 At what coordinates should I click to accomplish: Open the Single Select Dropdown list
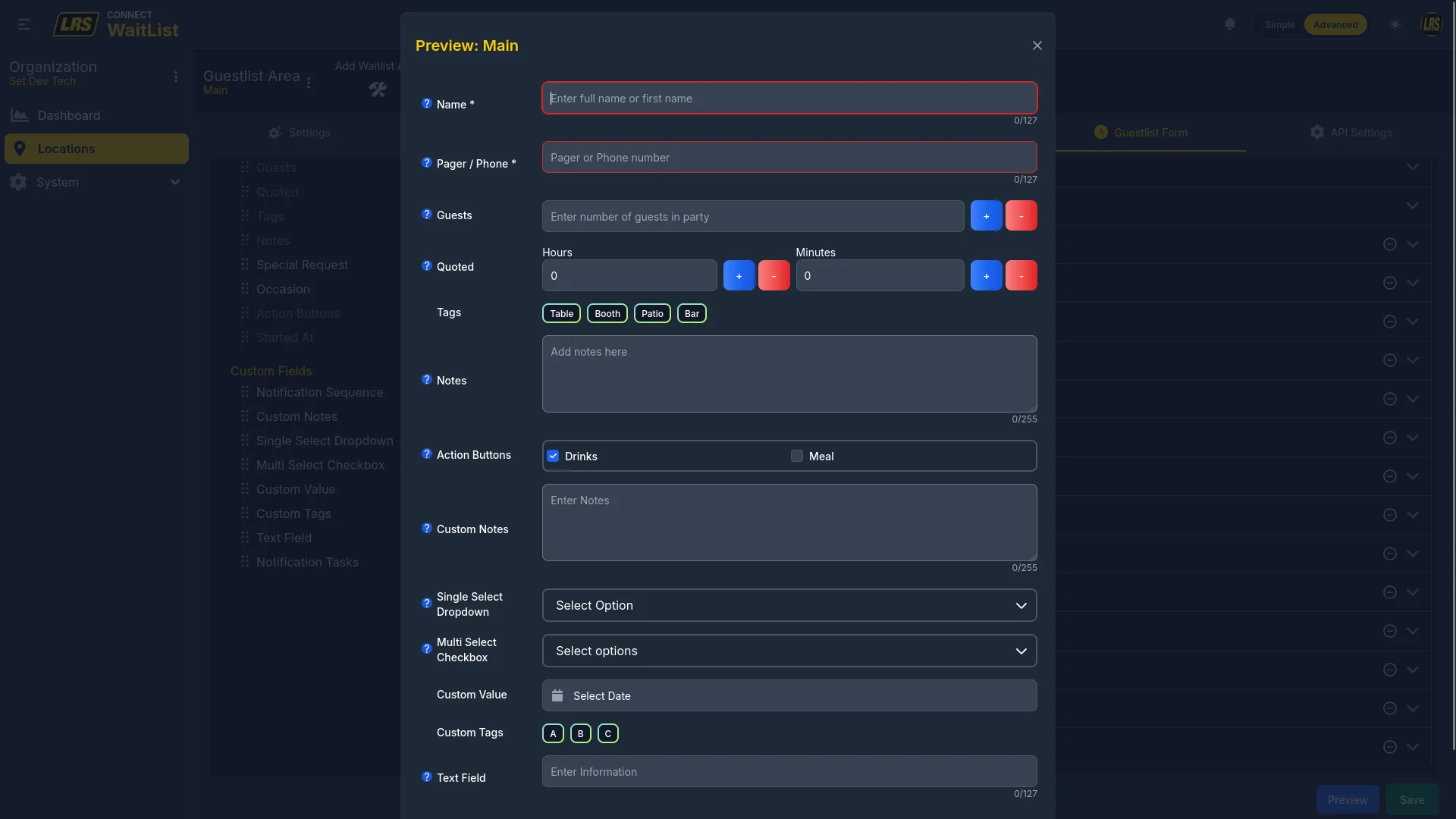click(x=789, y=605)
